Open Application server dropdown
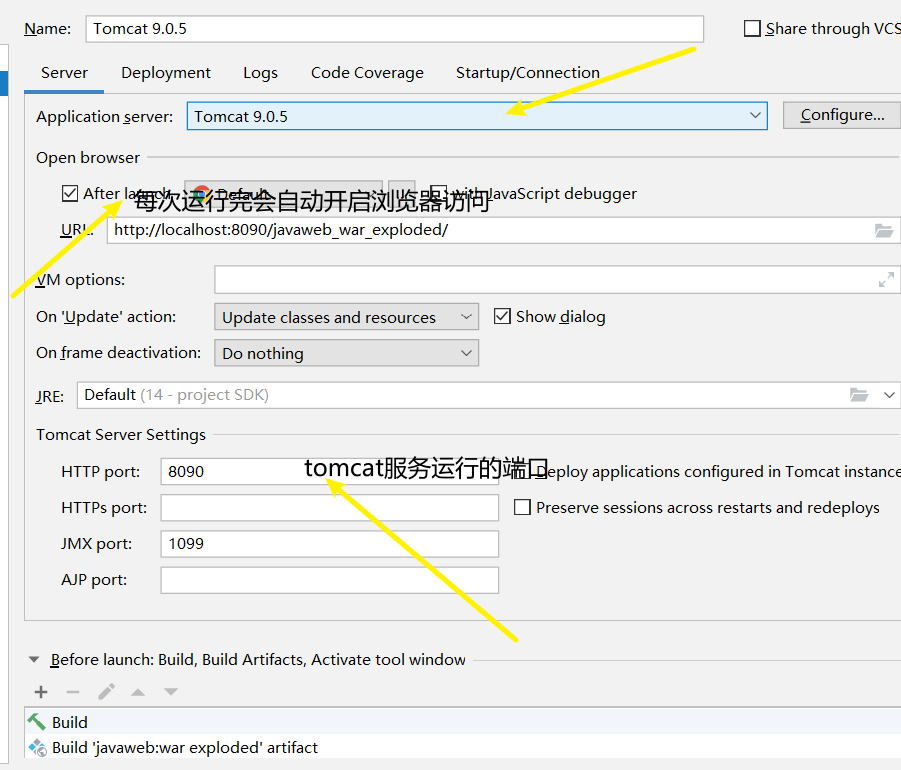 (x=477, y=116)
